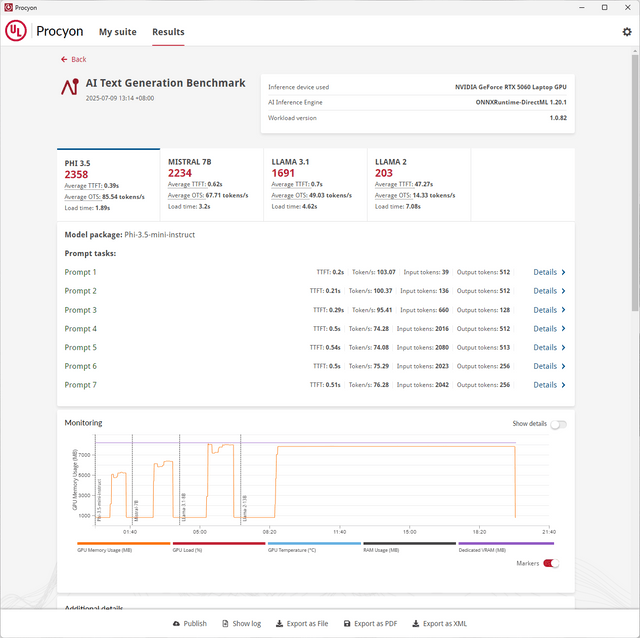Click the AI Text Generation Benchmark icon

(70, 87)
